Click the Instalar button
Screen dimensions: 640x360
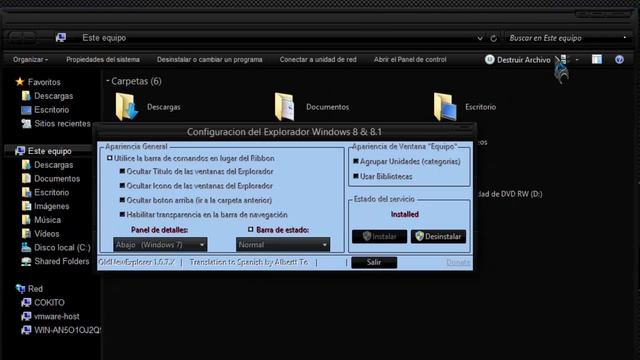pos(379,236)
